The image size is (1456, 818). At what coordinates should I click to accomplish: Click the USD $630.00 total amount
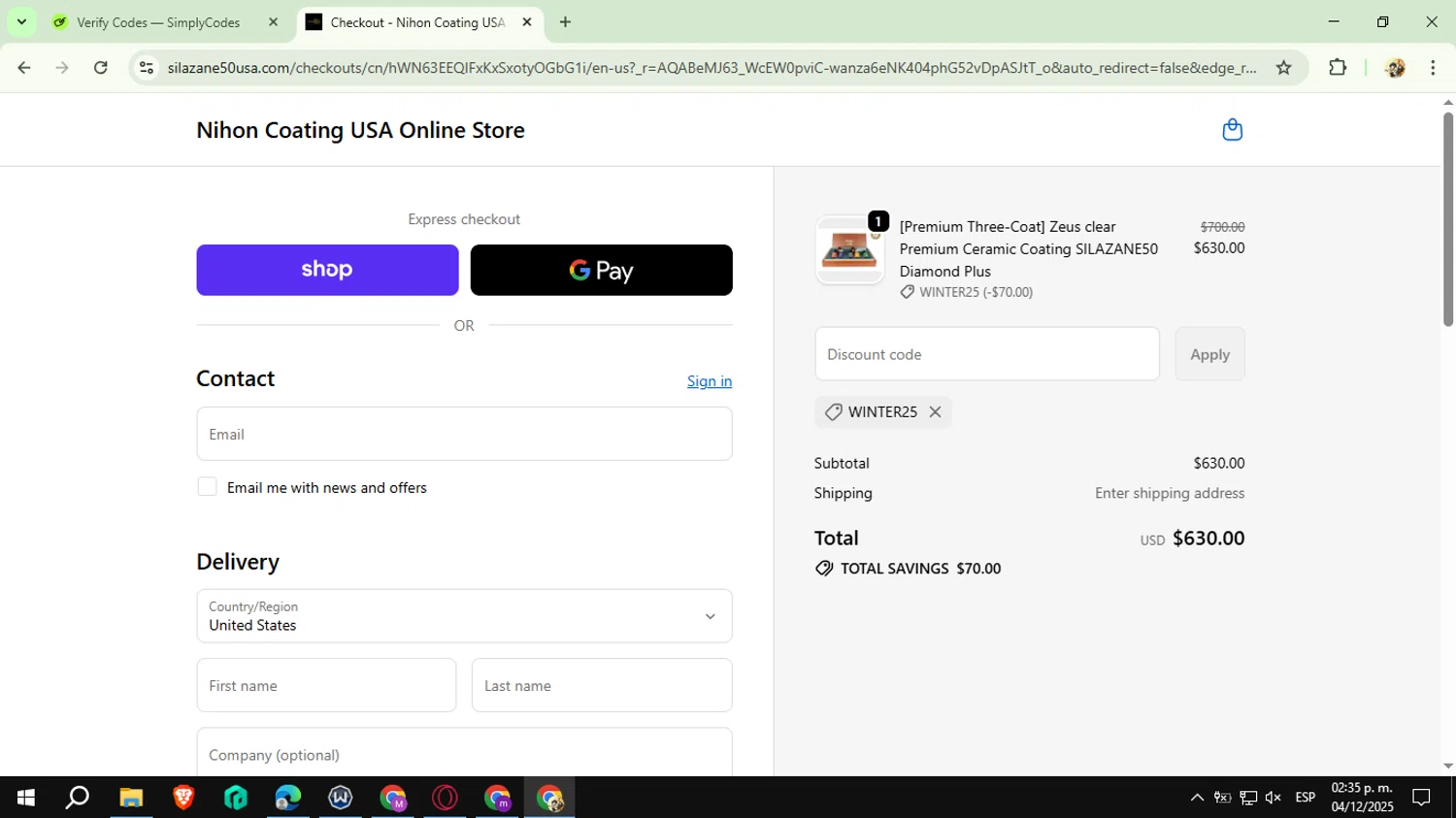point(1192,539)
